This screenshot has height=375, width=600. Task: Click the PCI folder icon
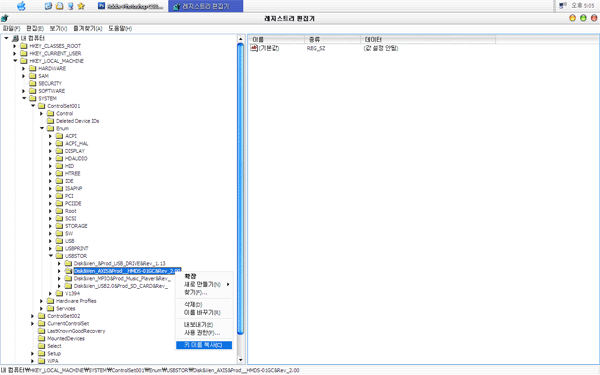pyautogui.click(x=59, y=196)
